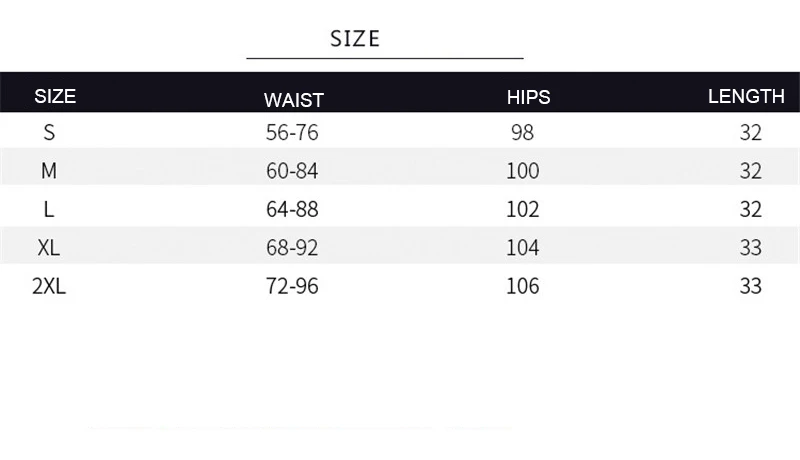
Task: Click the SIZE title heading
Action: [355, 39]
